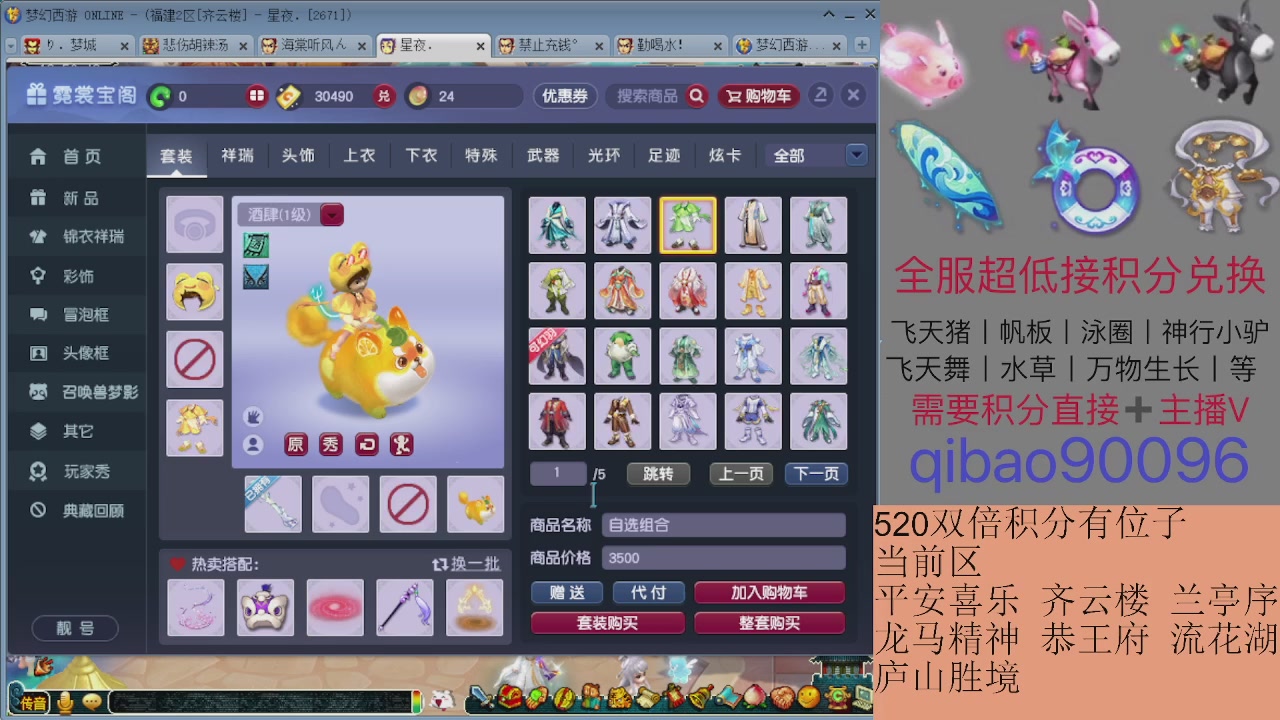The height and width of the screenshot is (720, 1280).
Task: Switch to the 特殊 tab
Action: [x=481, y=155]
